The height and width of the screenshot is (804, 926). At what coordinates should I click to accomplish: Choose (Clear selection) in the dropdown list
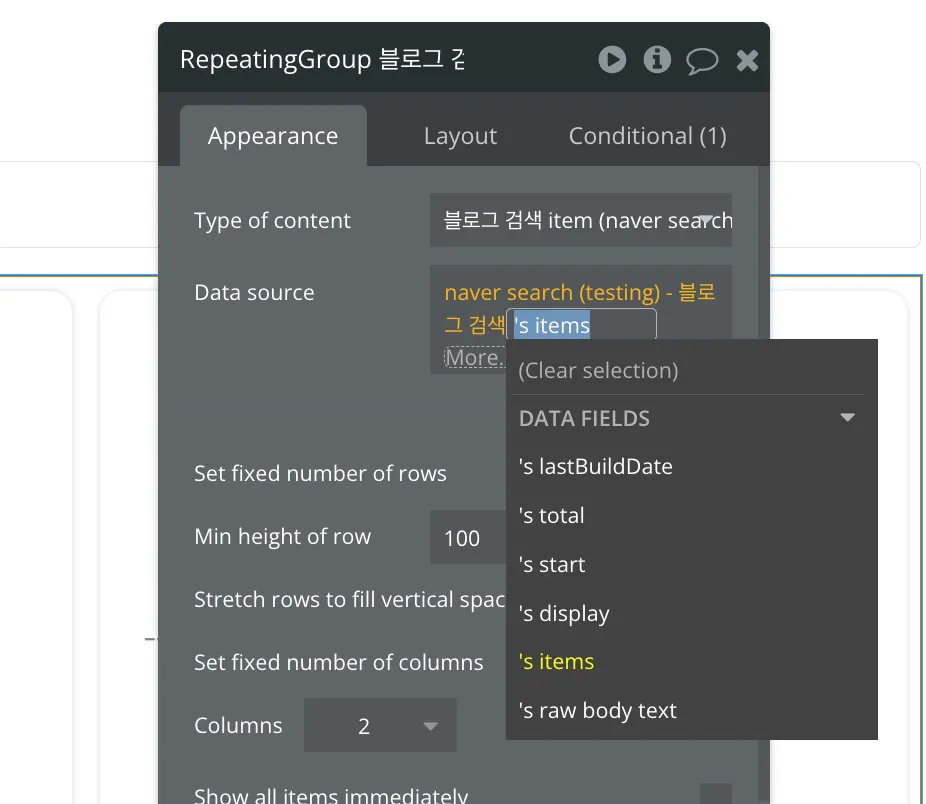598,370
